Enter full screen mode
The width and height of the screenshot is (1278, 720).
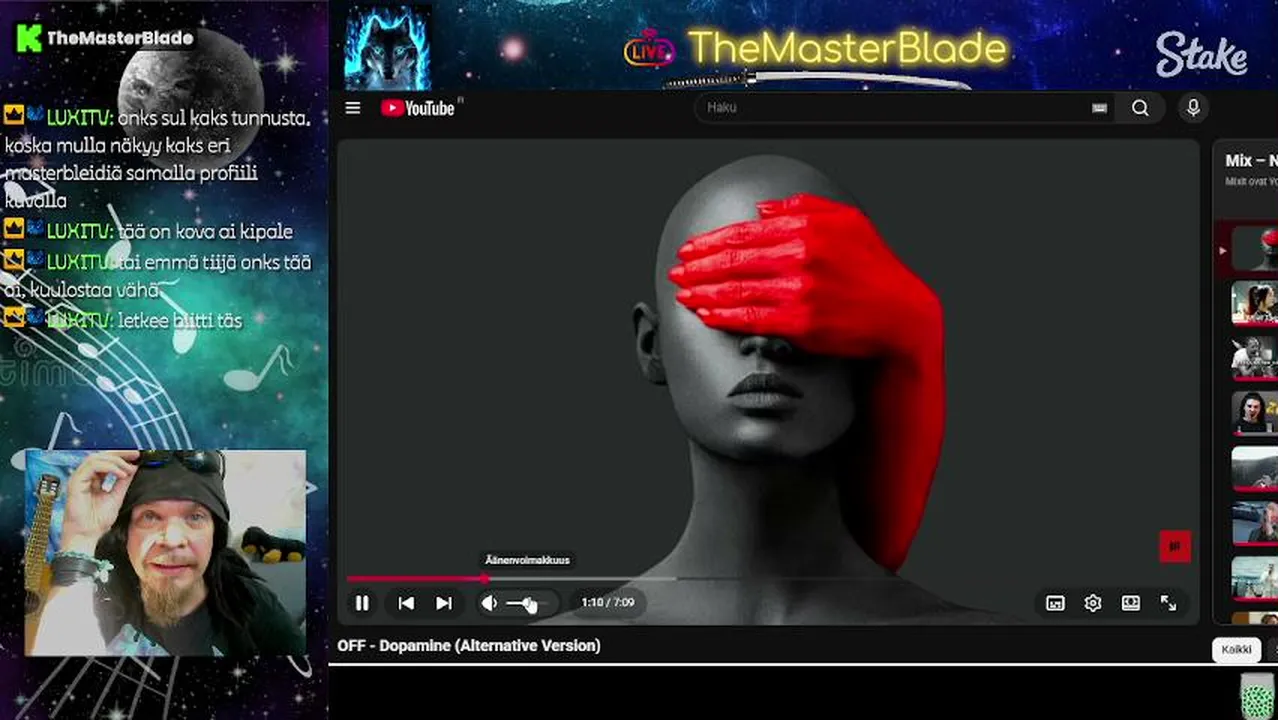(1168, 603)
